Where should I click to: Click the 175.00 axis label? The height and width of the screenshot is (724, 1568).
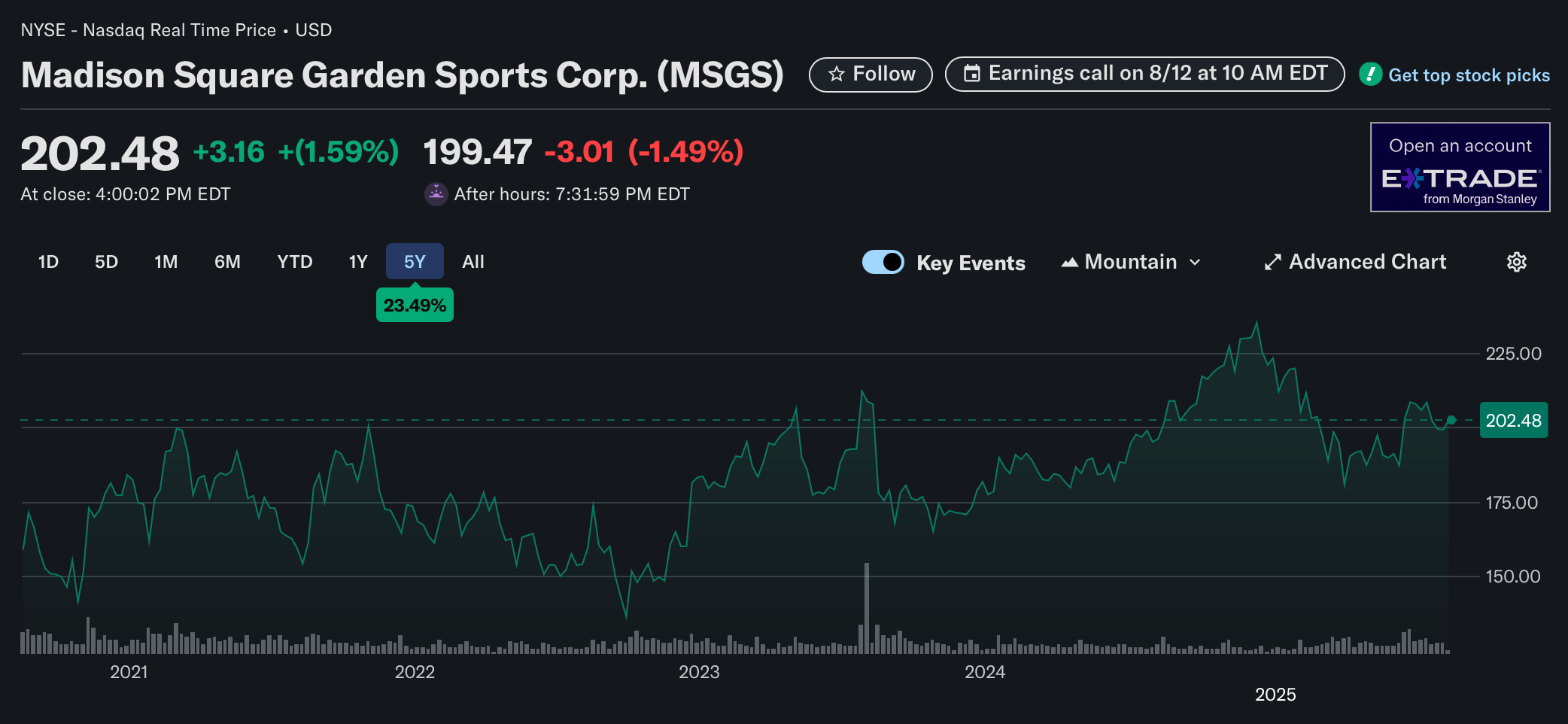1511,503
